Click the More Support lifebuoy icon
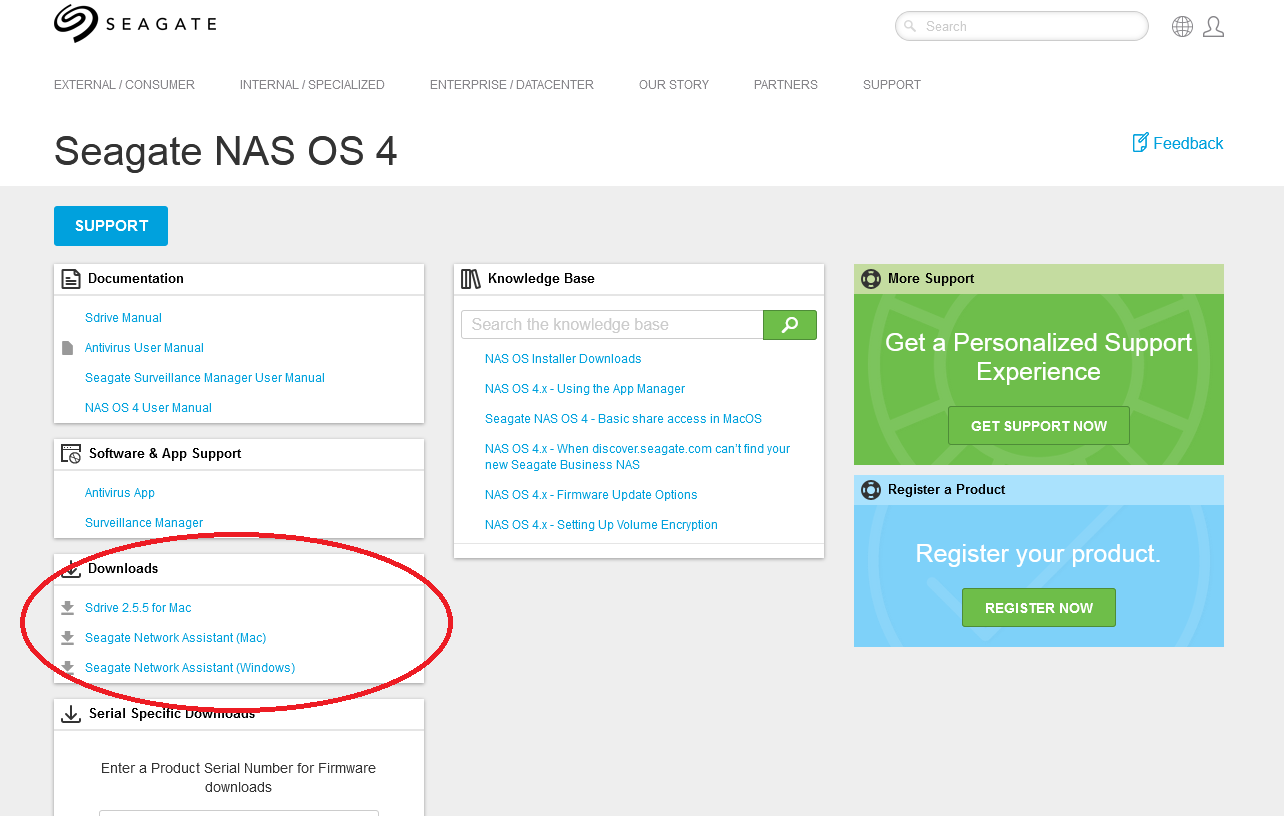Screen dimensions: 1284x816 pyautogui.click(x=871, y=279)
